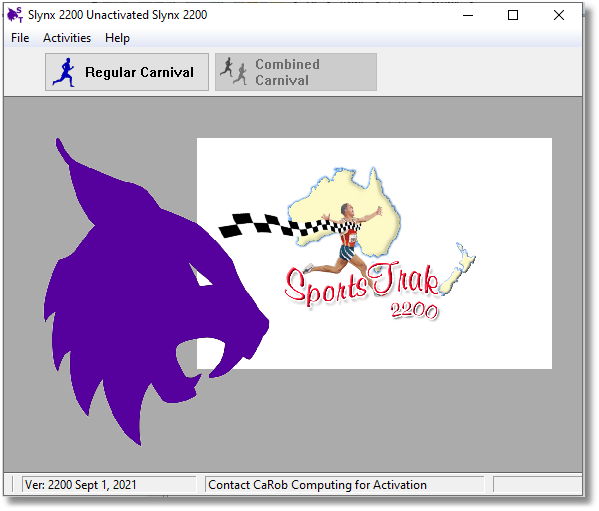Click the two grey runners icon
599x511 pixels.
[234, 71]
